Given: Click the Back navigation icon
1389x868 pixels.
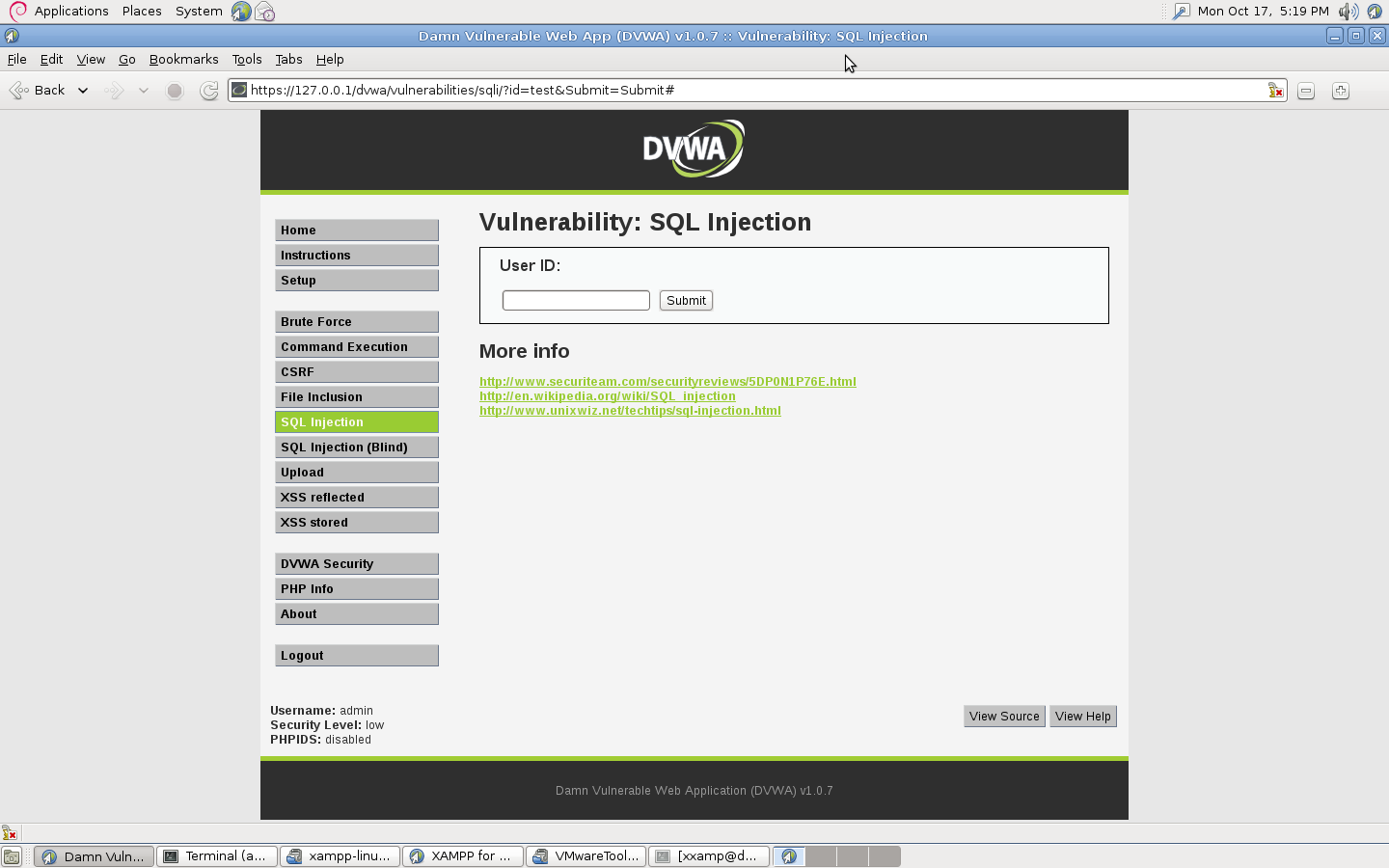Looking at the screenshot, I should tap(17, 90).
